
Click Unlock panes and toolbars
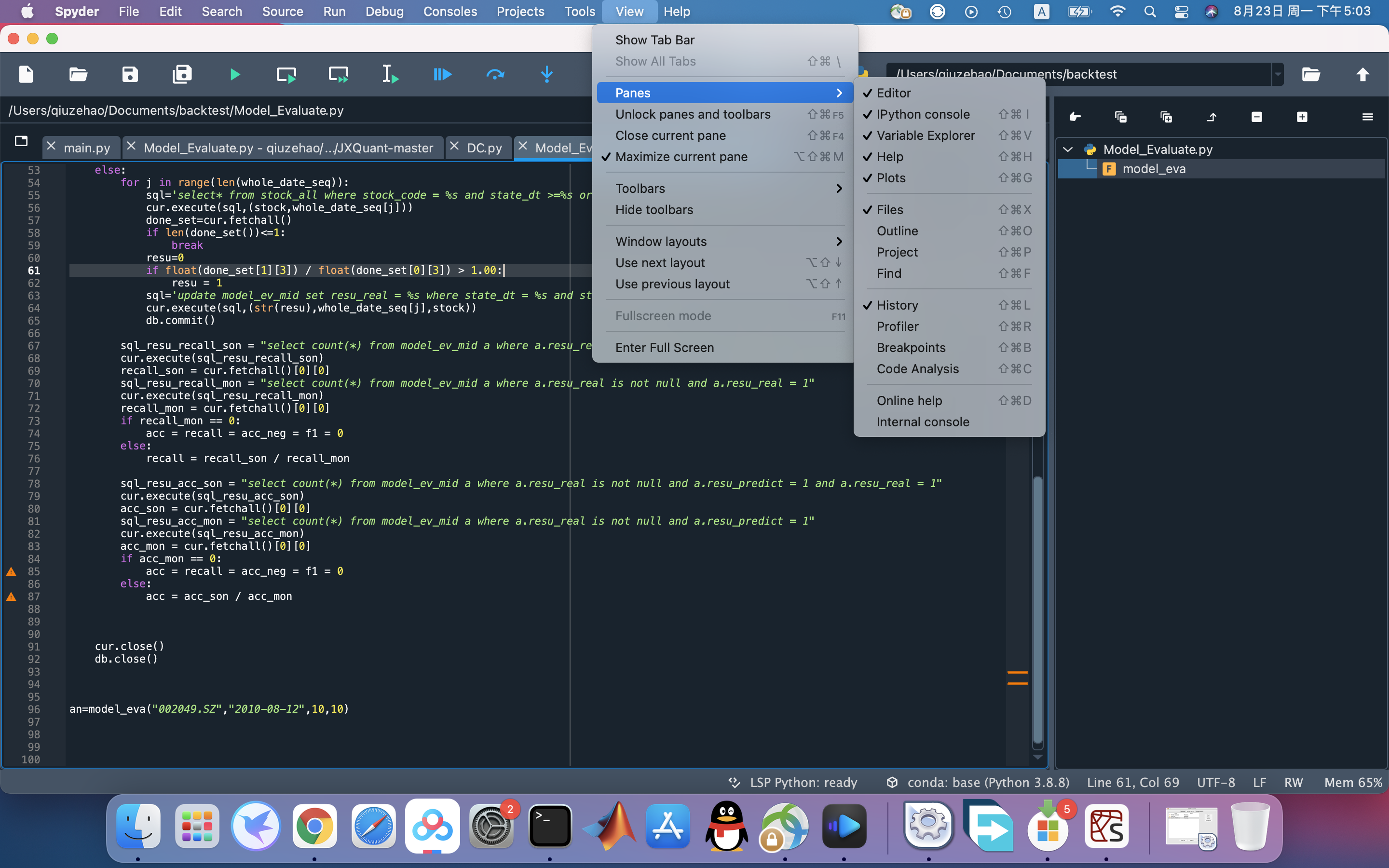[x=693, y=114]
